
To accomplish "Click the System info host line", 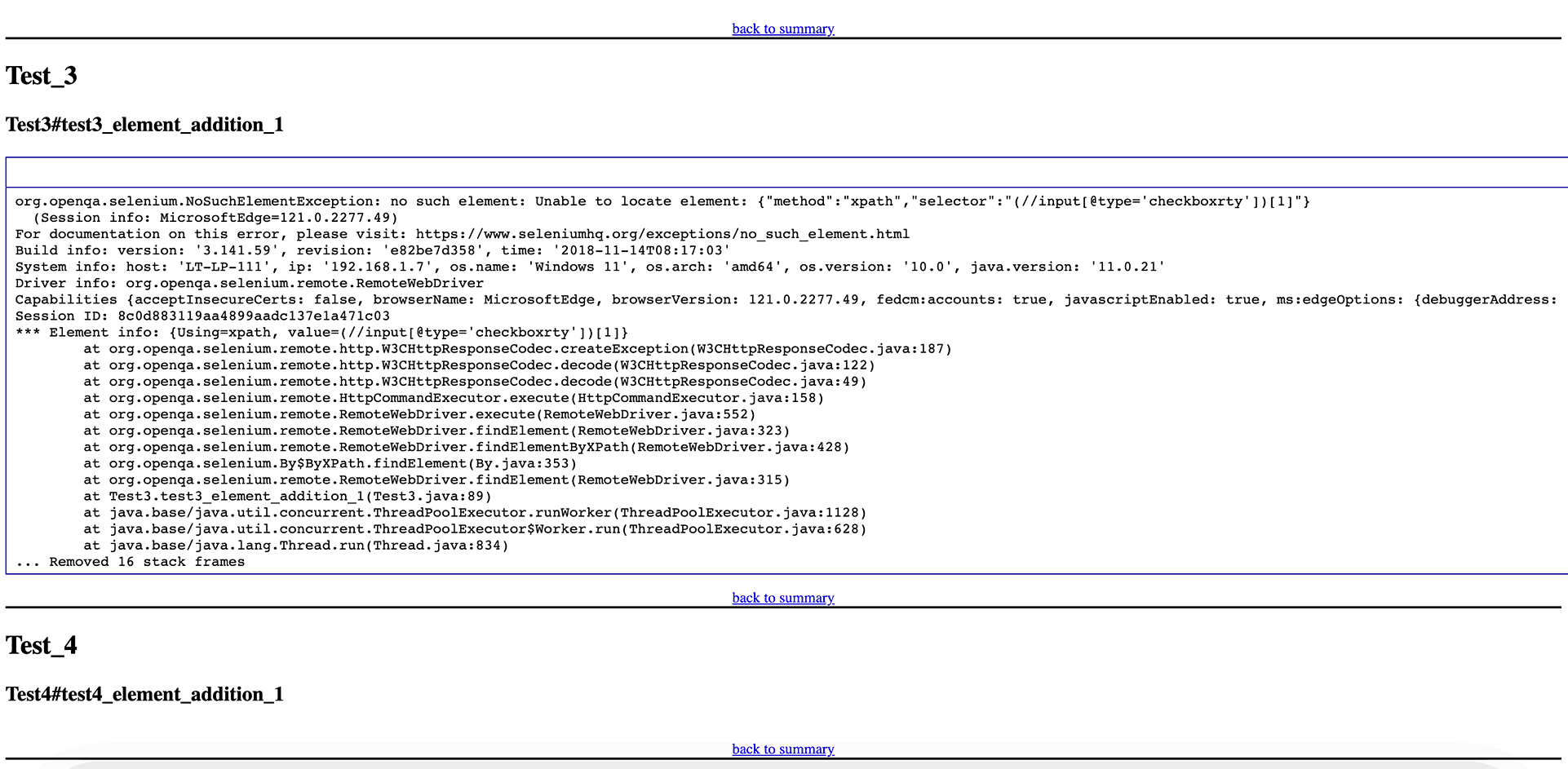I will click(x=590, y=267).
